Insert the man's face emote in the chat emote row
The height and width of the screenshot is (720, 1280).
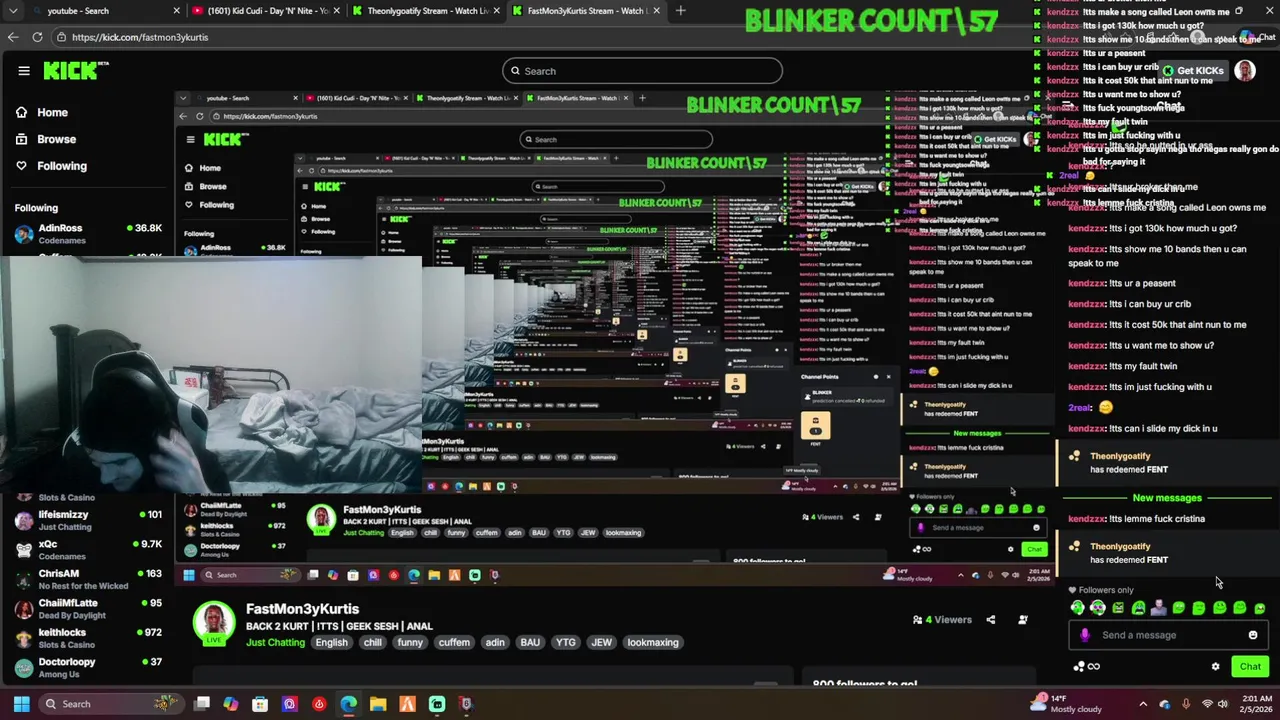pos(1158,608)
